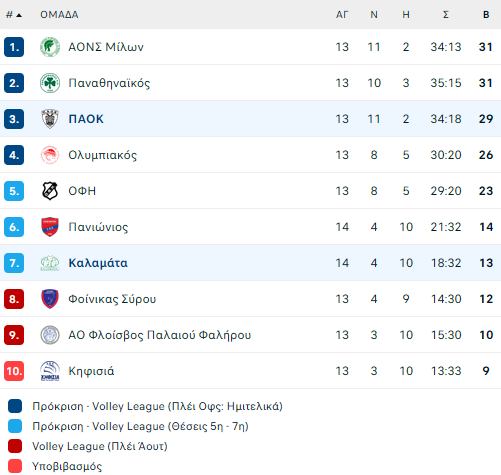The height and width of the screenshot is (475, 501).
Task: Click the Φοίνικας Σύρου crest icon
Action: click(50, 299)
